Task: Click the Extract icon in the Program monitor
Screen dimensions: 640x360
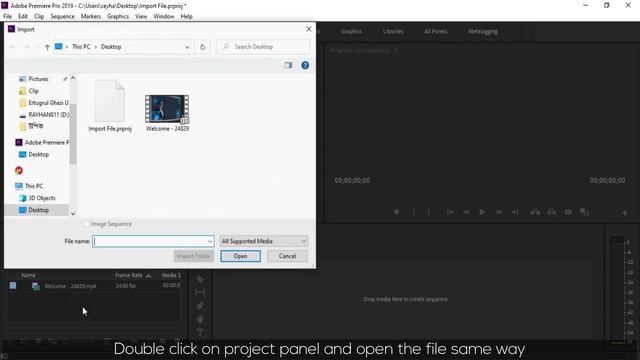Action: tap(551, 212)
